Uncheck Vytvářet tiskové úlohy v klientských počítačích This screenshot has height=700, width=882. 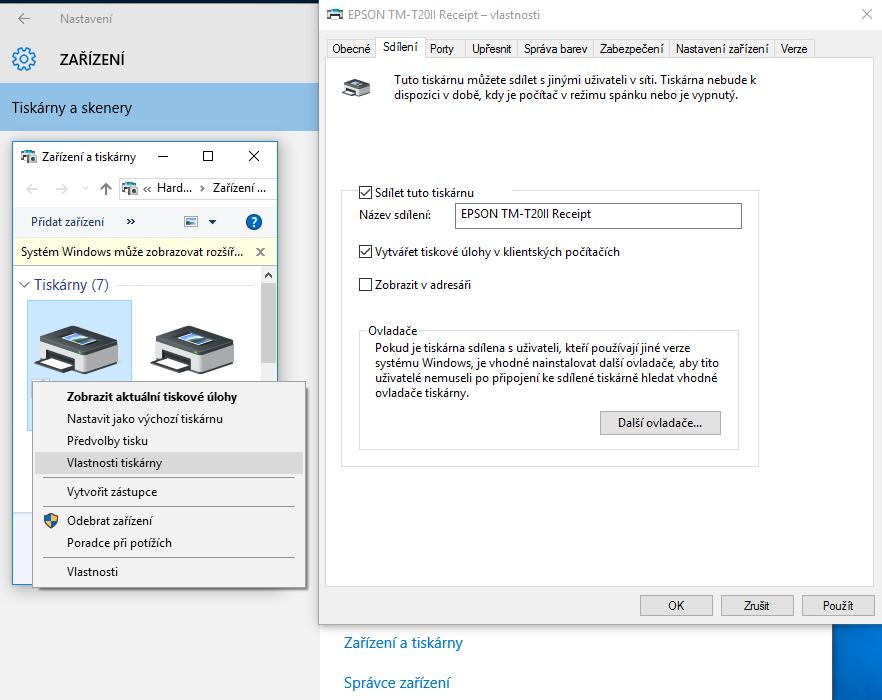[x=366, y=252]
